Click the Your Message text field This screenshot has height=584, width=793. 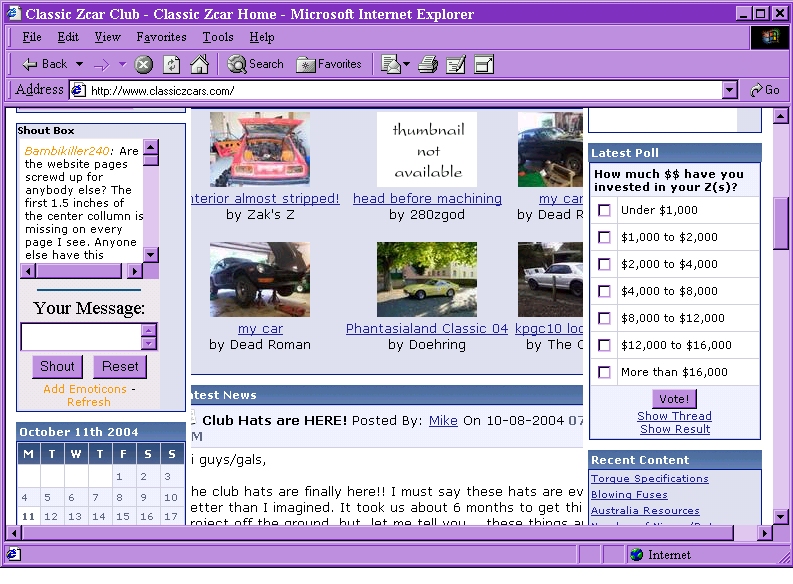pos(81,337)
